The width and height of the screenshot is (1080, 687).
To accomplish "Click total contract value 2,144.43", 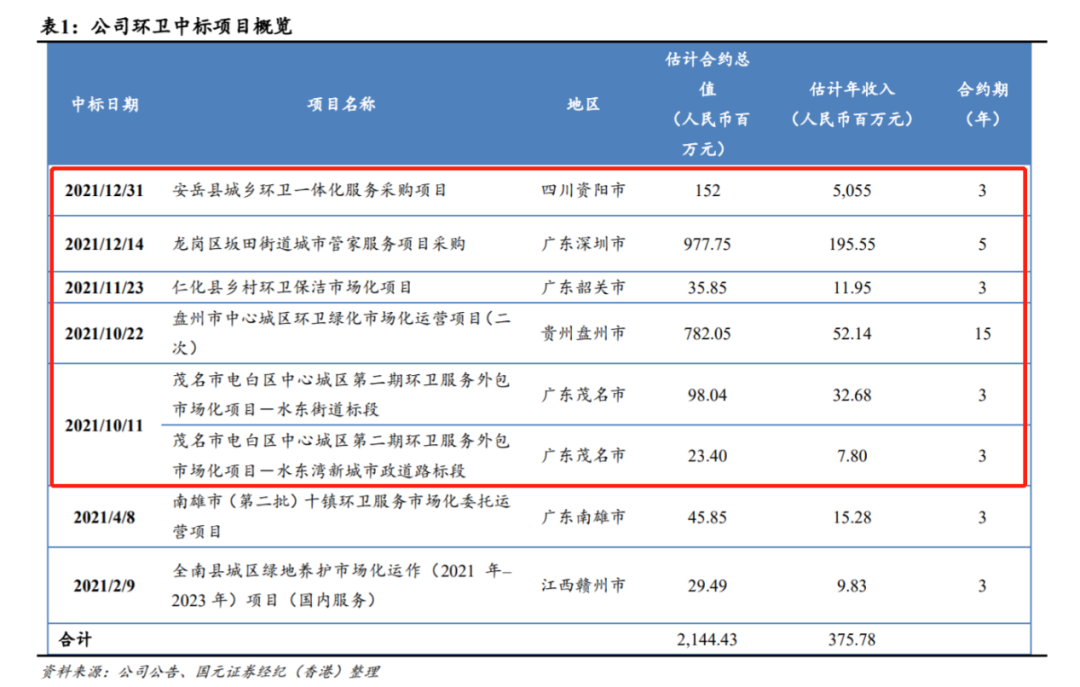I will coord(707,640).
